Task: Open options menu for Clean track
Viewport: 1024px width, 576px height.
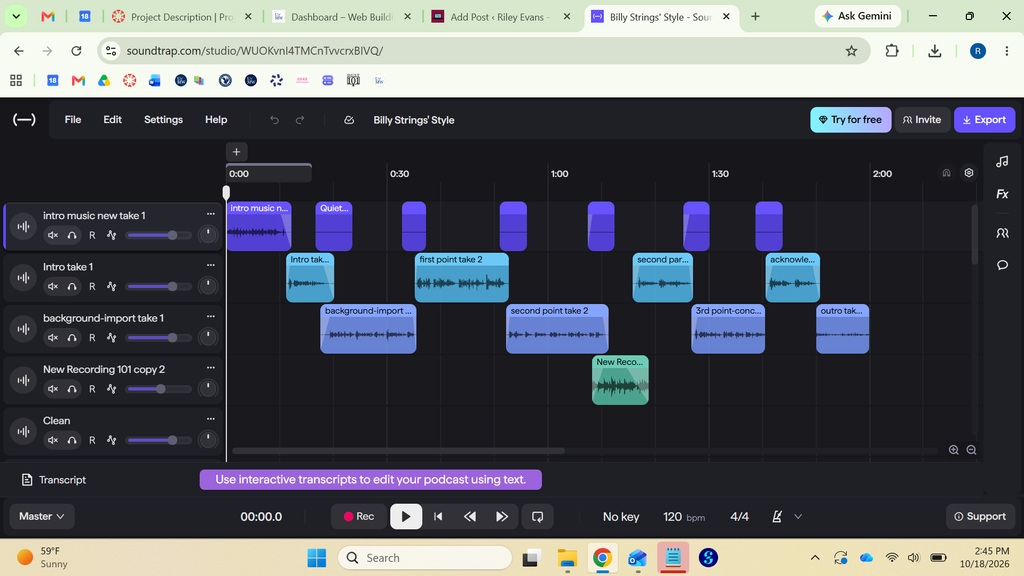Action: click(210, 419)
